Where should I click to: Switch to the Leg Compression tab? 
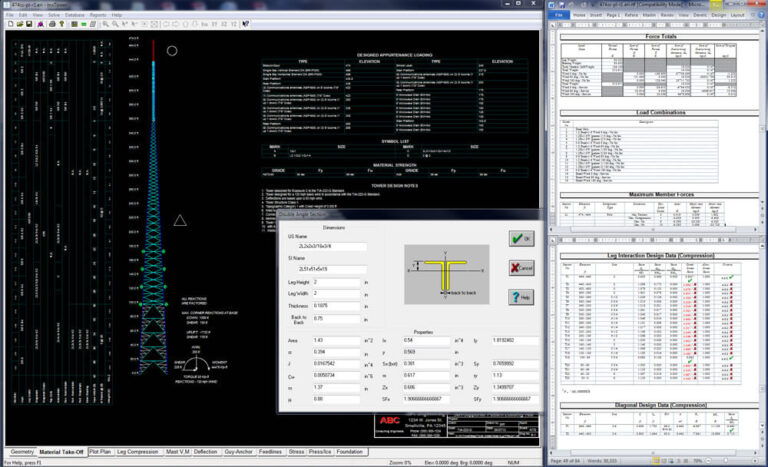[x=139, y=451]
